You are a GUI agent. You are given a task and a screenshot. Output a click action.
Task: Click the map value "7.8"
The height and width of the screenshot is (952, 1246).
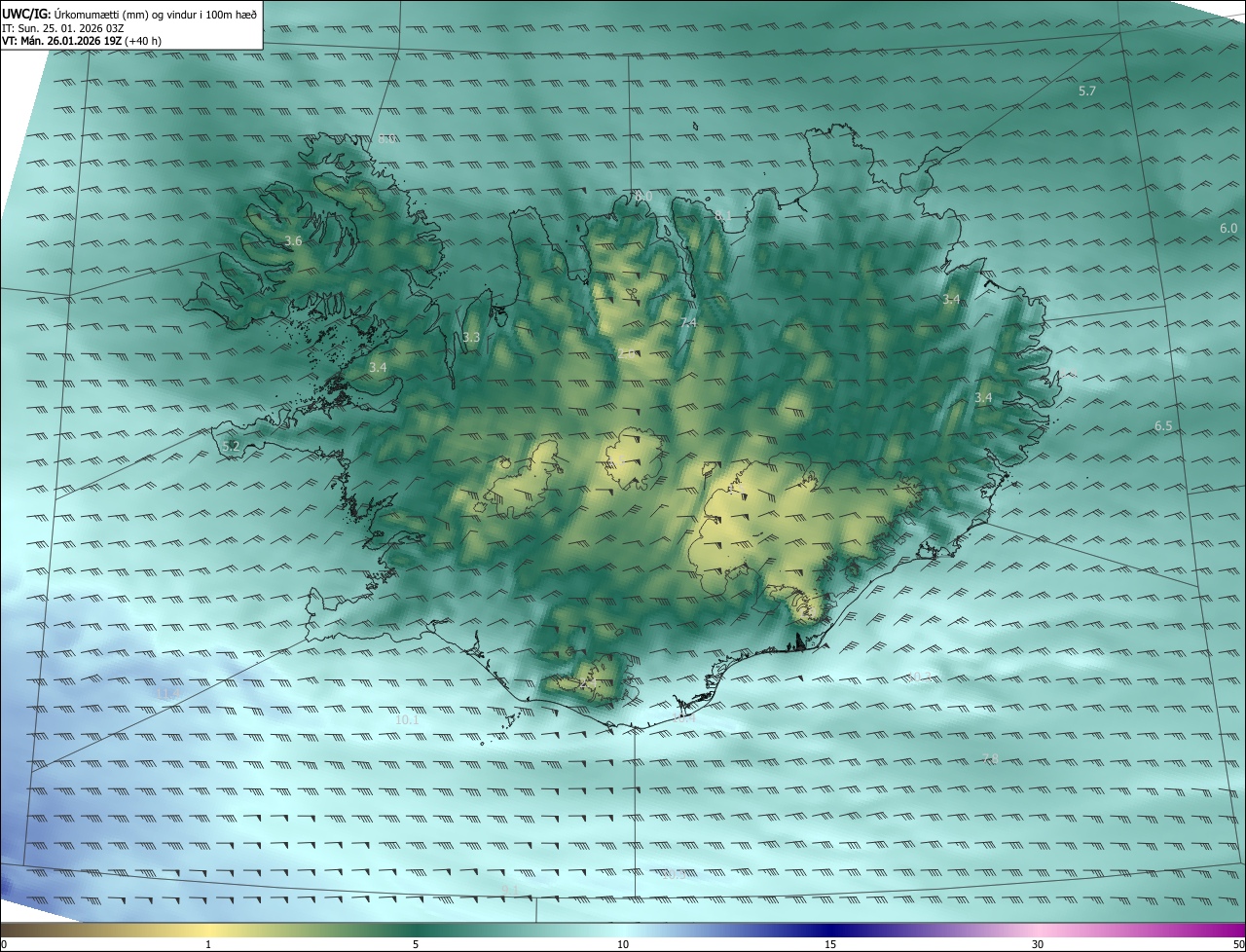[x=990, y=758]
